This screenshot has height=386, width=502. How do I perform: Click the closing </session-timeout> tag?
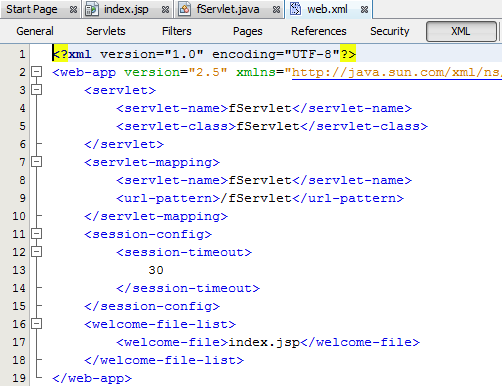[188, 288]
